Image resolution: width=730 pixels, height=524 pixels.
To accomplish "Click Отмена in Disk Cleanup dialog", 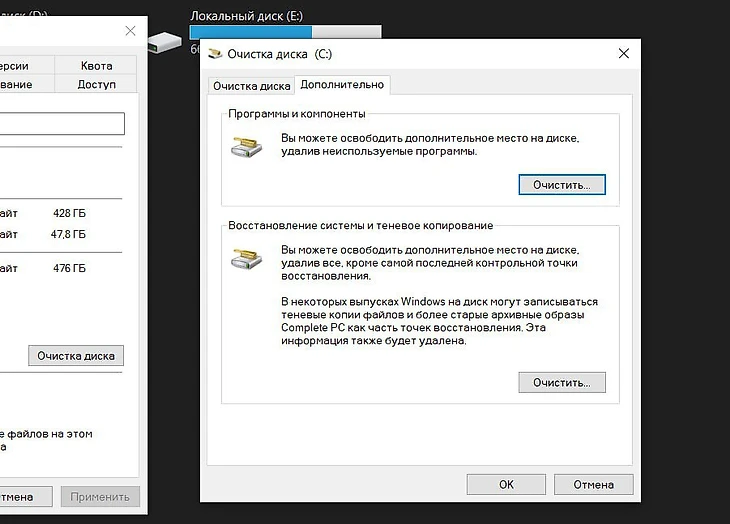I will 593,484.
